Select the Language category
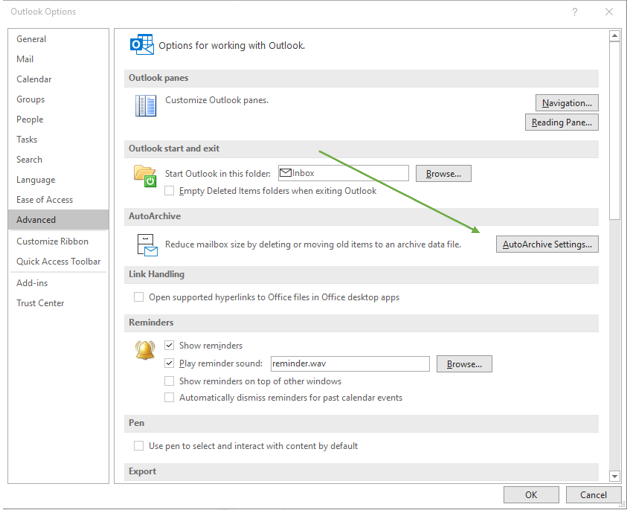This screenshot has height=511, width=627. (58, 180)
